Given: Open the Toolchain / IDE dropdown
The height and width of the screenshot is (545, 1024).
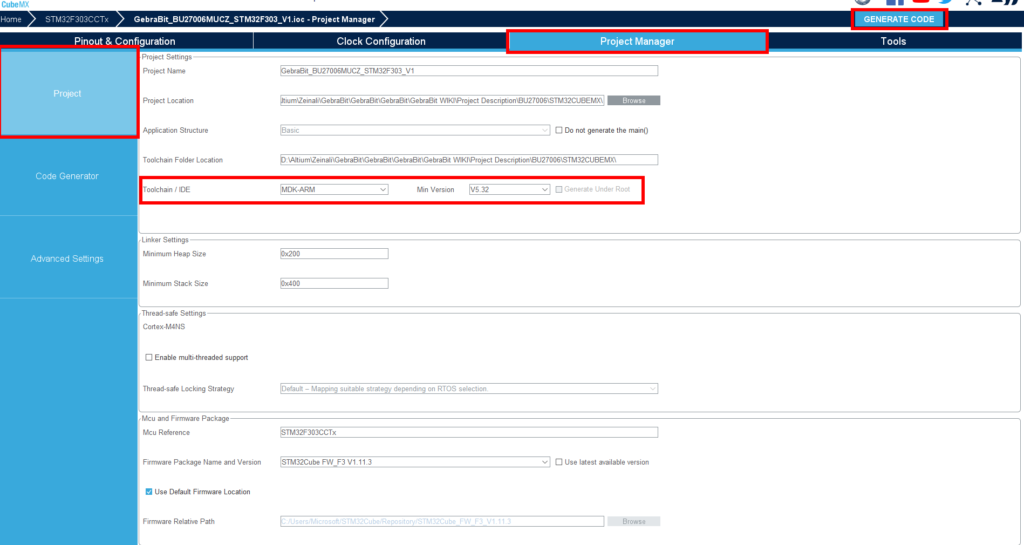Looking at the screenshot, I should (334, 189).
